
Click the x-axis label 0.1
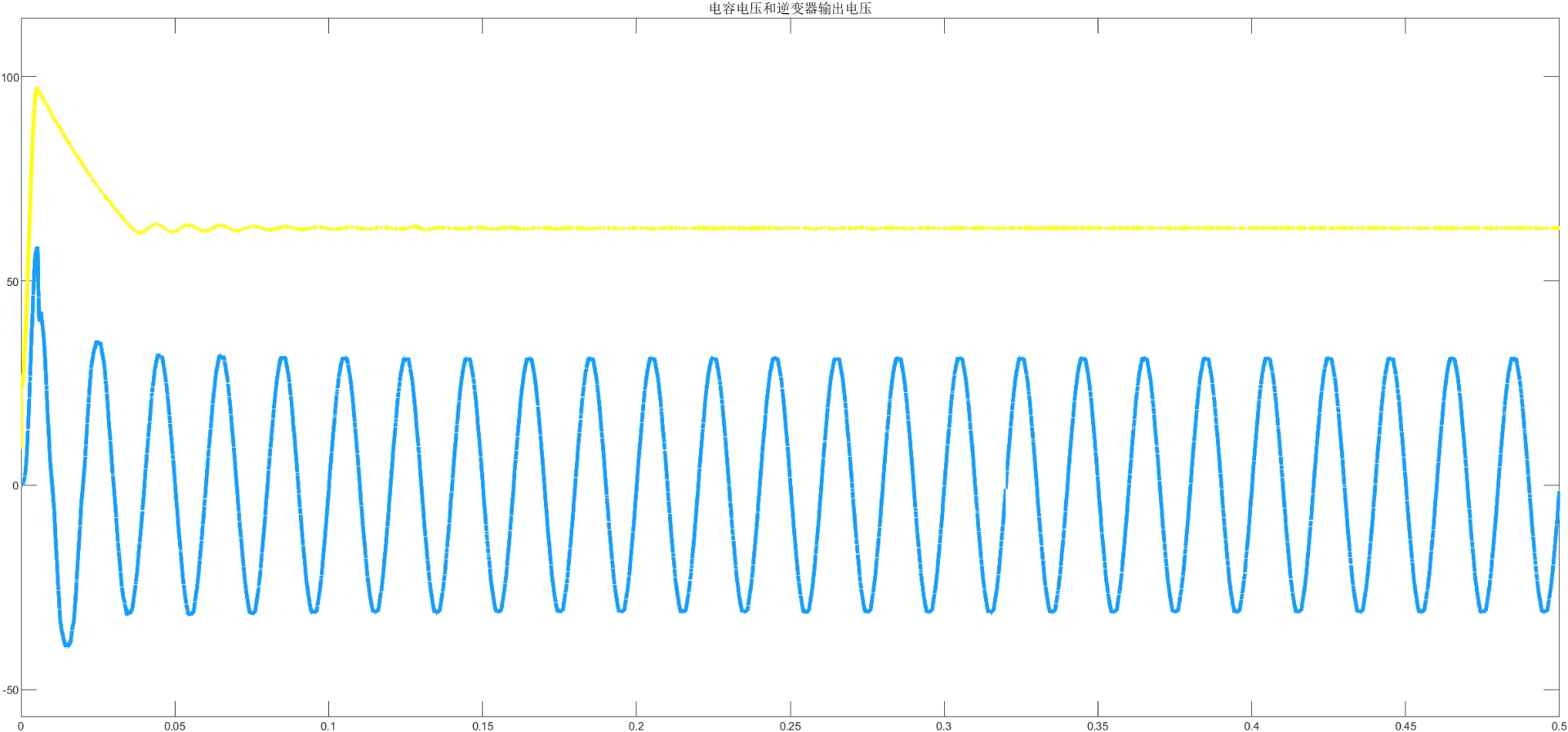click(x=328, y=725)
